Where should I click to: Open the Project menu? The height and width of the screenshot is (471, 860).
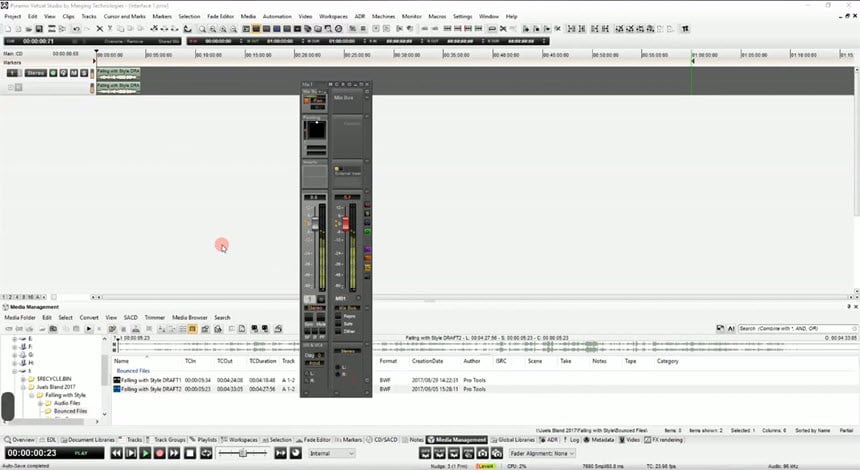pyautogui.click(x=13, y=16)
